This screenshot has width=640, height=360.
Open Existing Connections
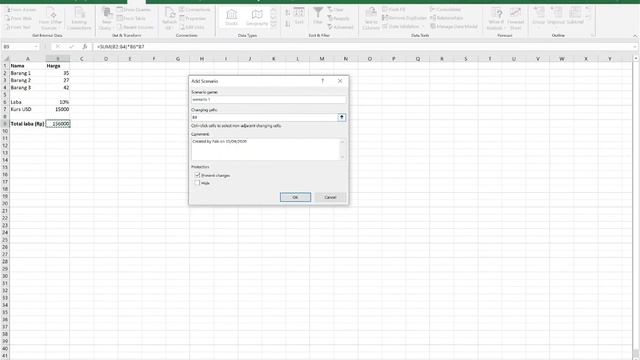pyautogui.click(x=79, y=19)
